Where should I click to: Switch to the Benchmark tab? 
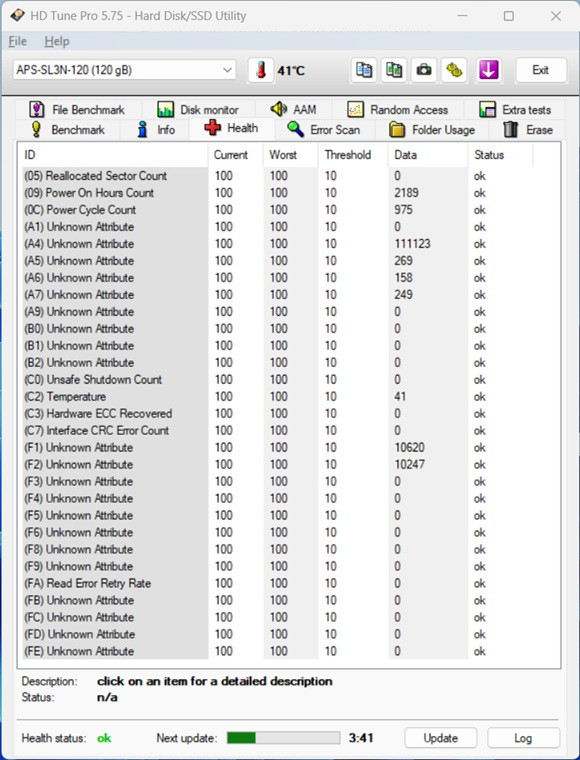pos(67,130)
